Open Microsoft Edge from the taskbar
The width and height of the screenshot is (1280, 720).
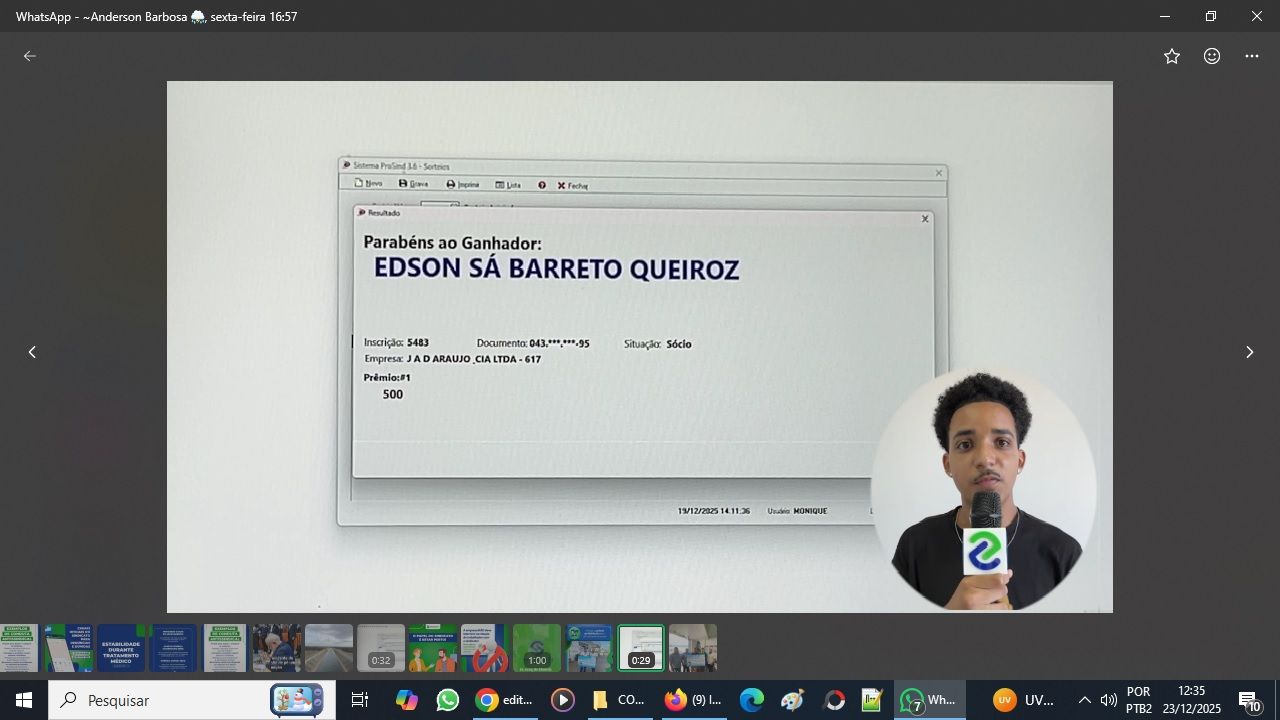pos(751,700)
